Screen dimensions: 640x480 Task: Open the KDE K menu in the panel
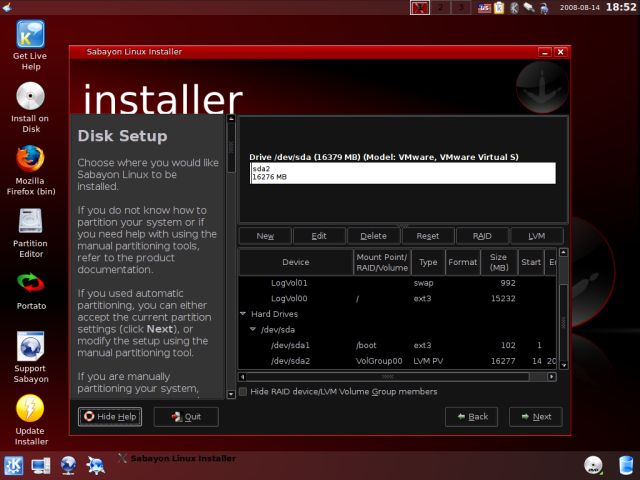click(13, 466)
